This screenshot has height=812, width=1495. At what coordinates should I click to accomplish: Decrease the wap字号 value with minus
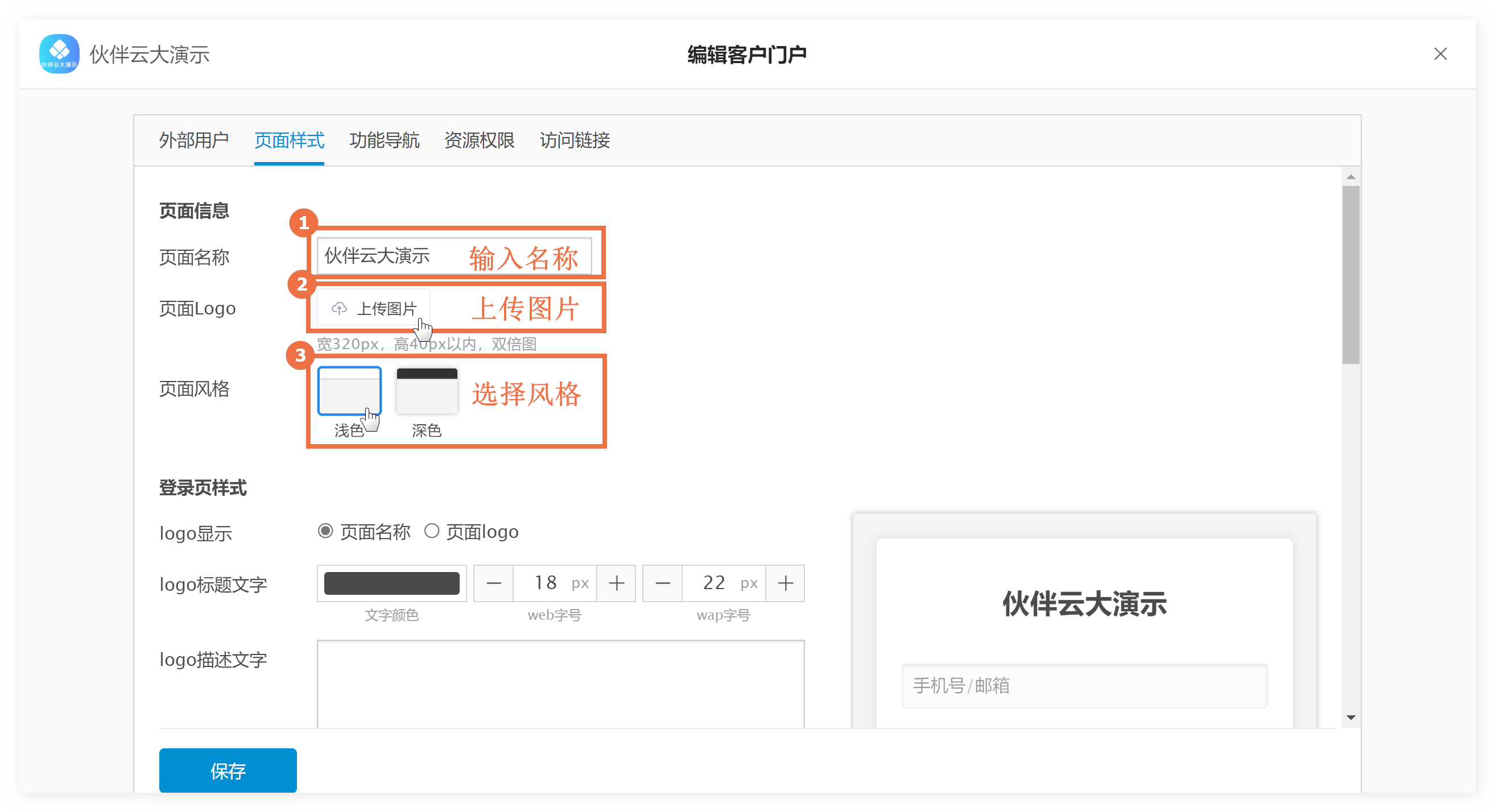(662, 583)
